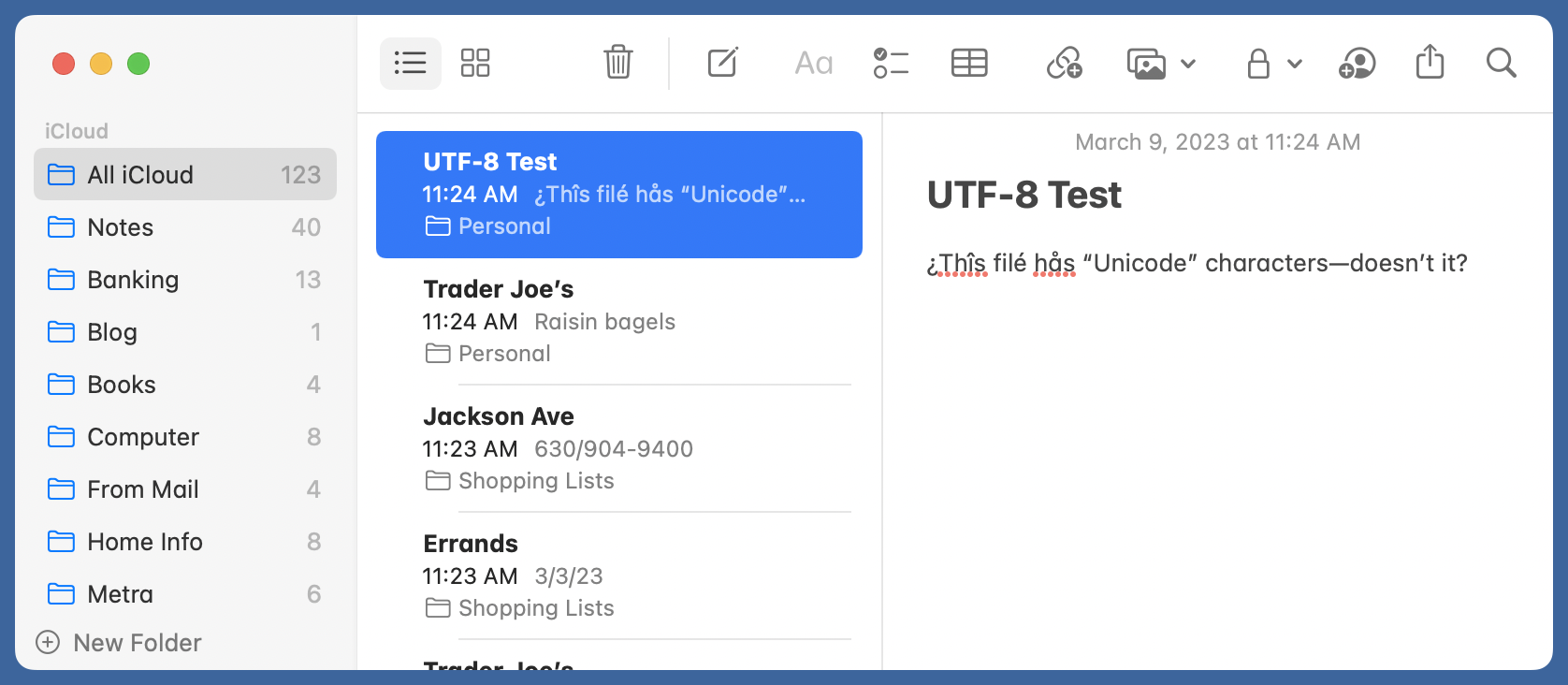Share the note via share icon
Viewport: 1568px width, 685px height.
(1430, 64)
